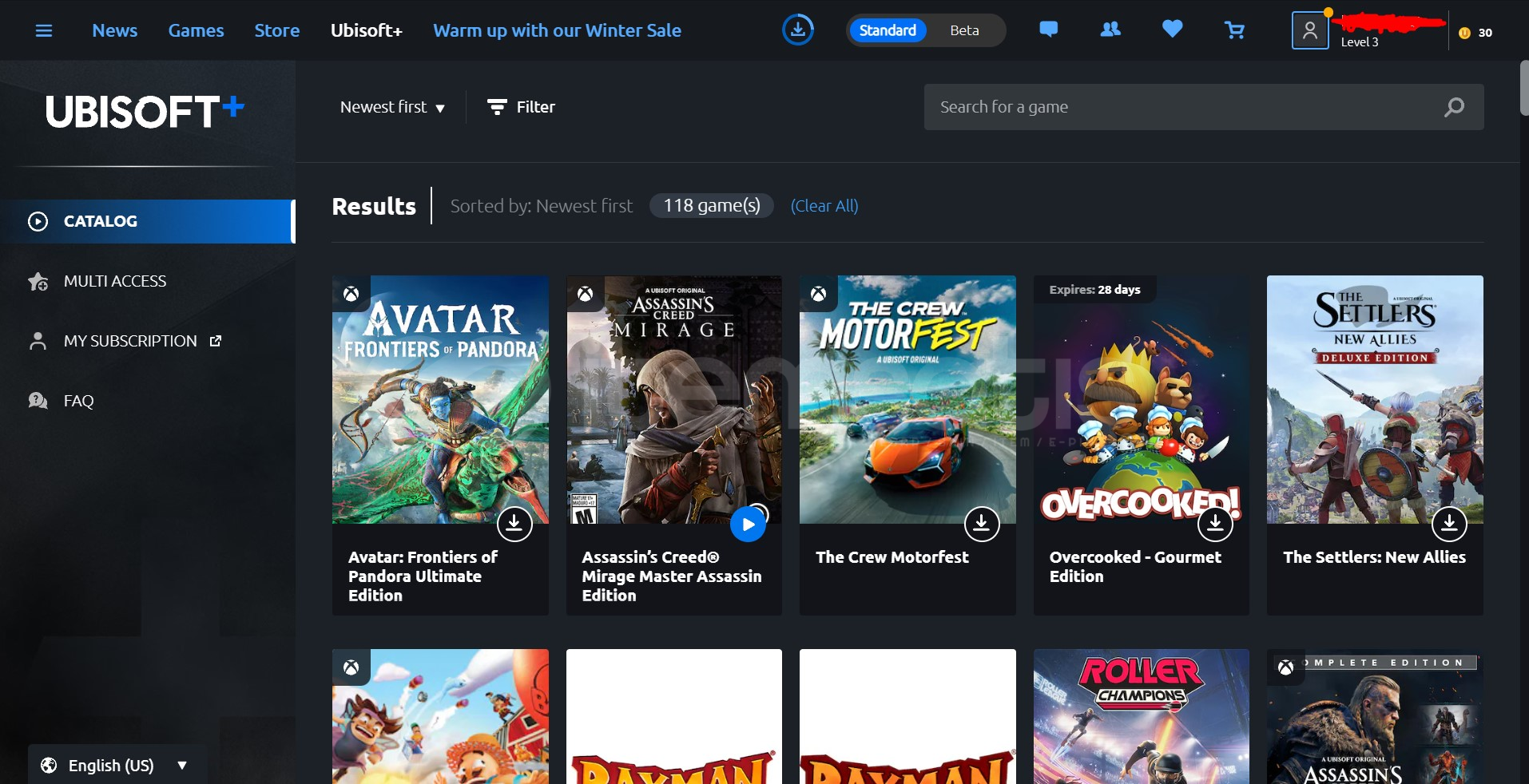Viewport: 1529px width, 784px height.
Task: Open the chat messages icon
Action: 1048,30
